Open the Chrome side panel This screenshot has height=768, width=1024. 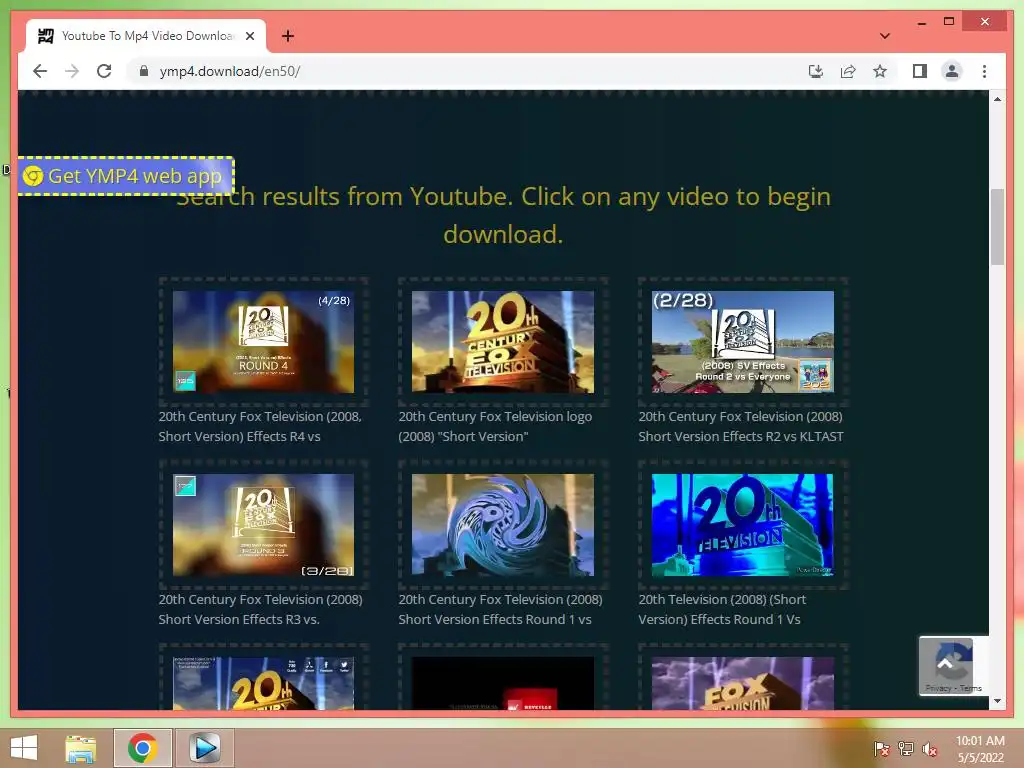point(920,71)
